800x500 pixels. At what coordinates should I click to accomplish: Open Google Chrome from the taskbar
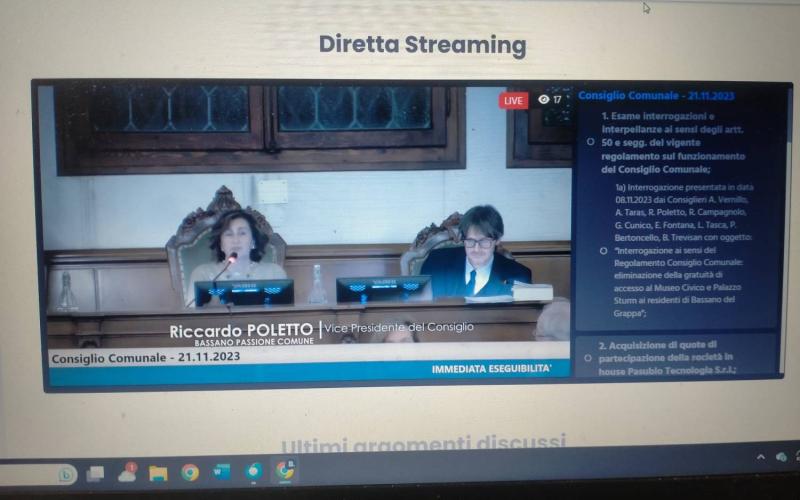pyautogui.click(x=190, y=473)
